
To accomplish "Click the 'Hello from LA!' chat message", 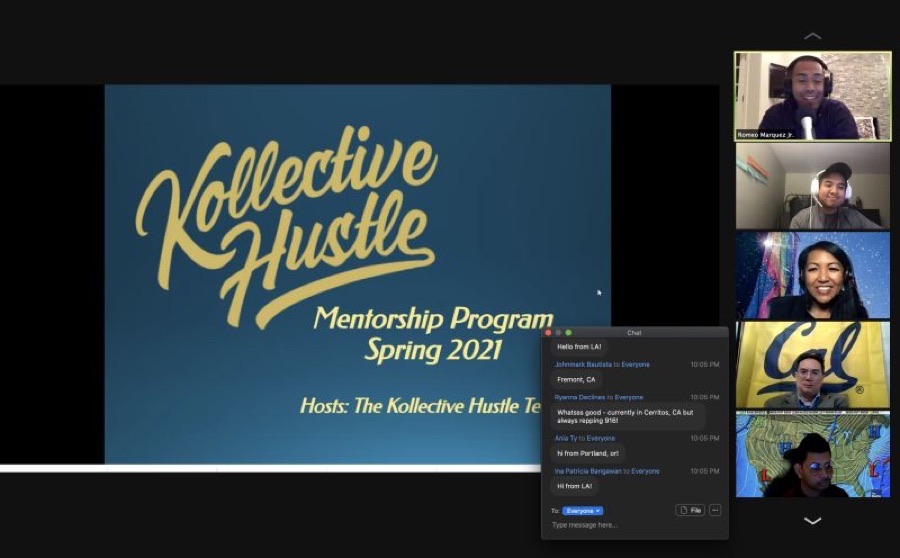I will tap(579, 347).
